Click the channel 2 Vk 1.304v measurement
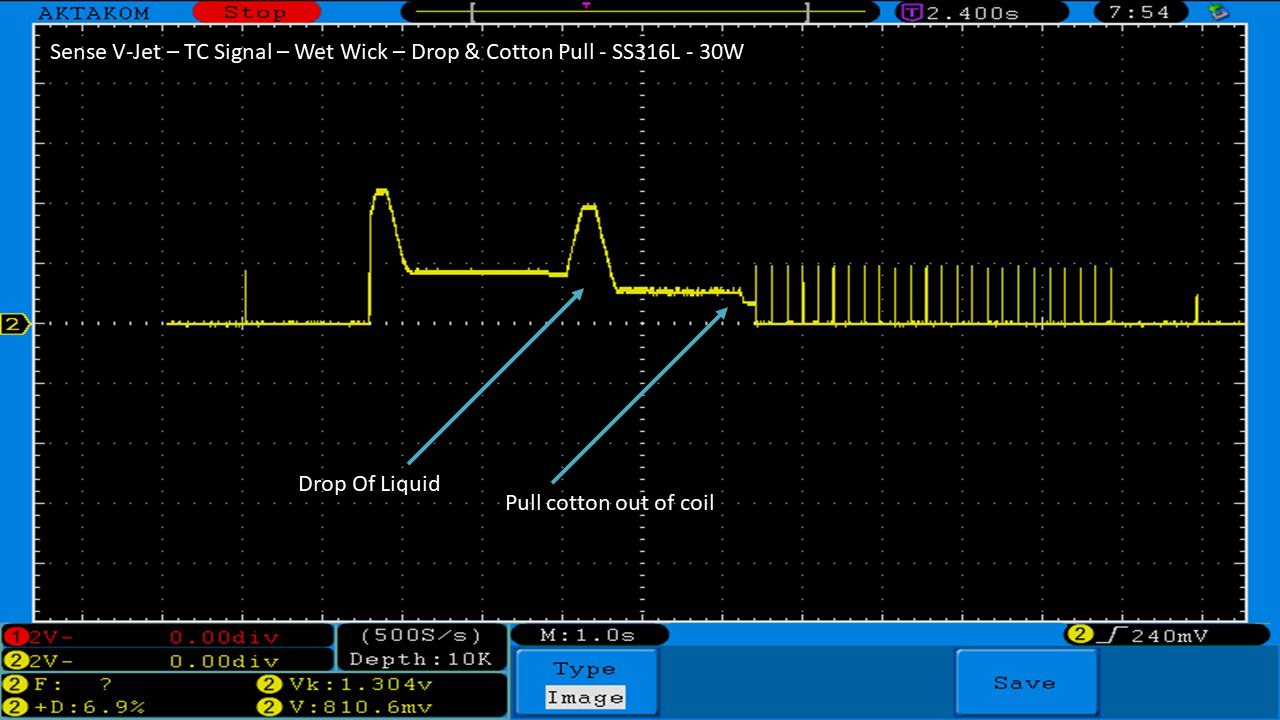This screenshot has height=720, width=1280. coord(345,685)
